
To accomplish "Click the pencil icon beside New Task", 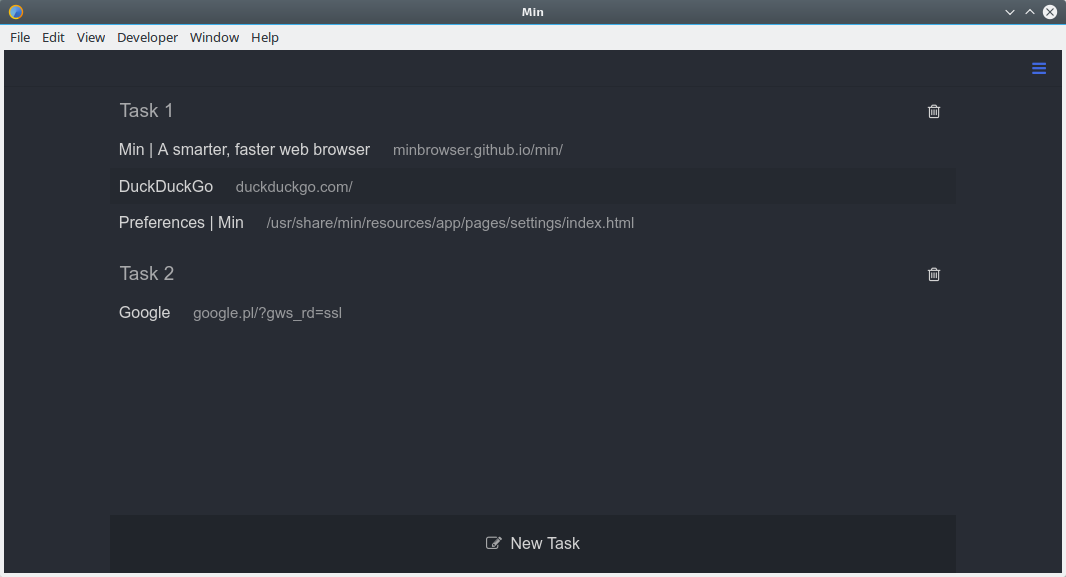I will [x=494, y=543].
